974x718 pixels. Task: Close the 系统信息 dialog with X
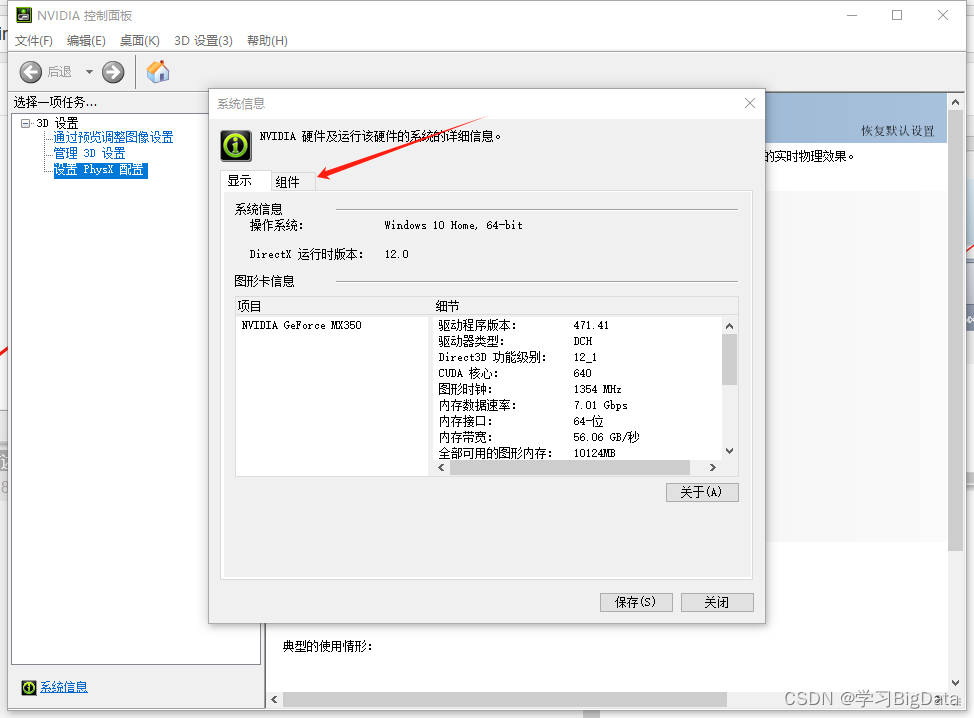coord(750,103)
